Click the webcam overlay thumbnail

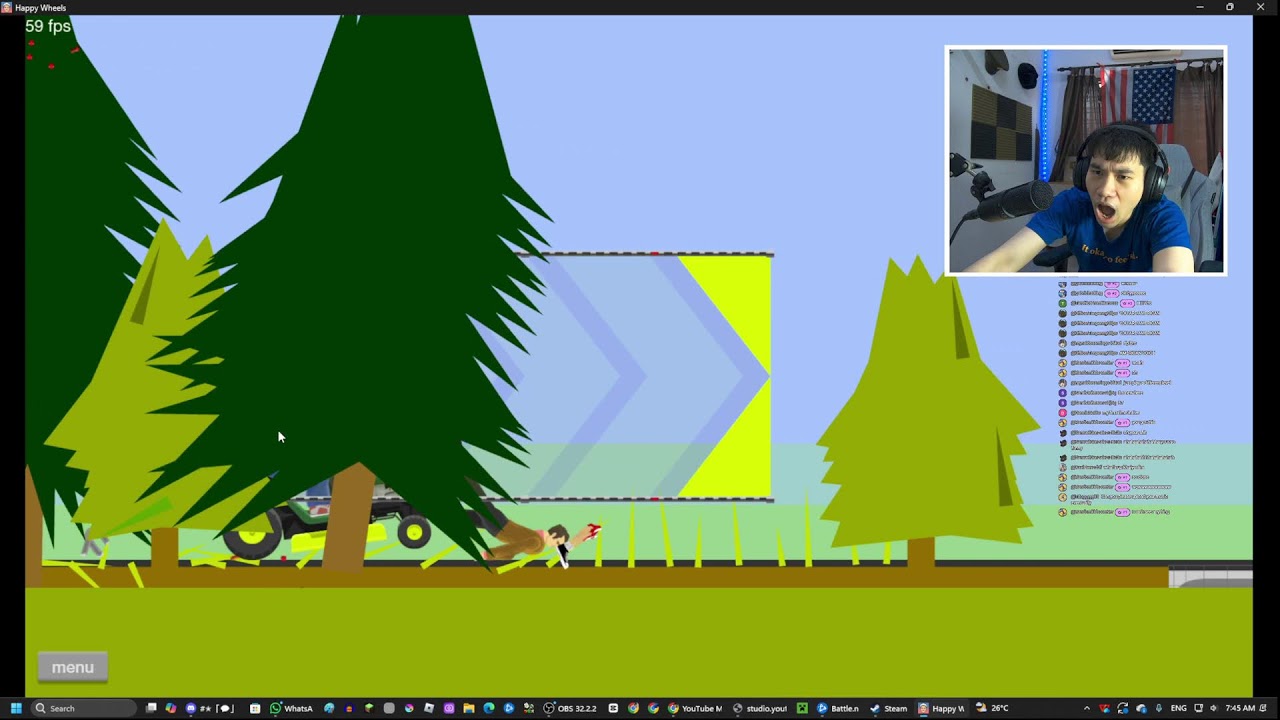(x=1086, y=160)
